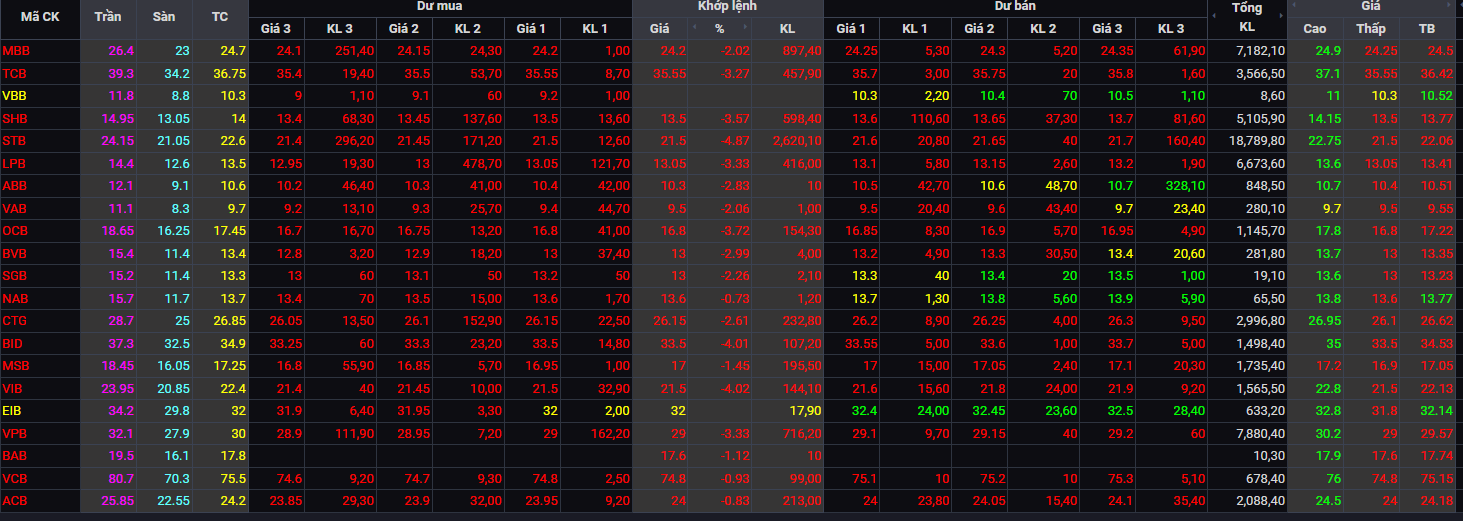Choose the MSB symbol
The height and width of the screenshot is (521, 1463).
point(15,365)
